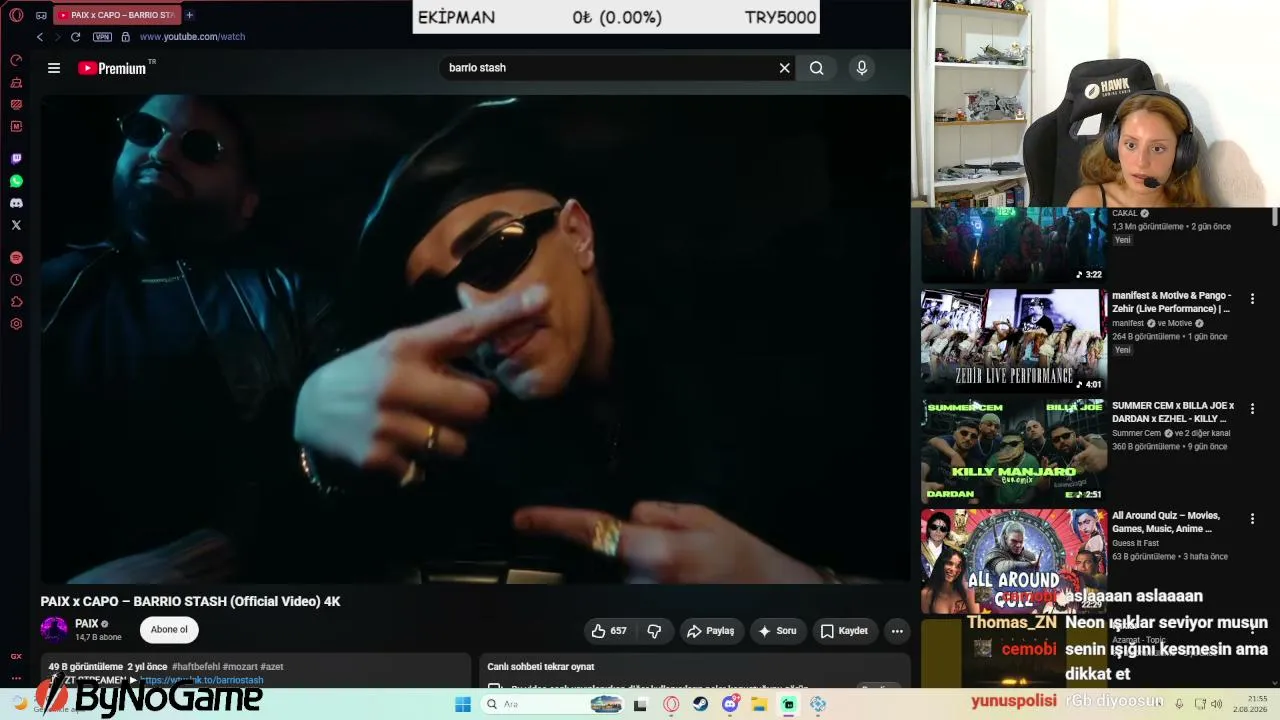Open options for SUMMER CEM video
The height and width of the screenshot is (720, 1280).
(1252, 409)
